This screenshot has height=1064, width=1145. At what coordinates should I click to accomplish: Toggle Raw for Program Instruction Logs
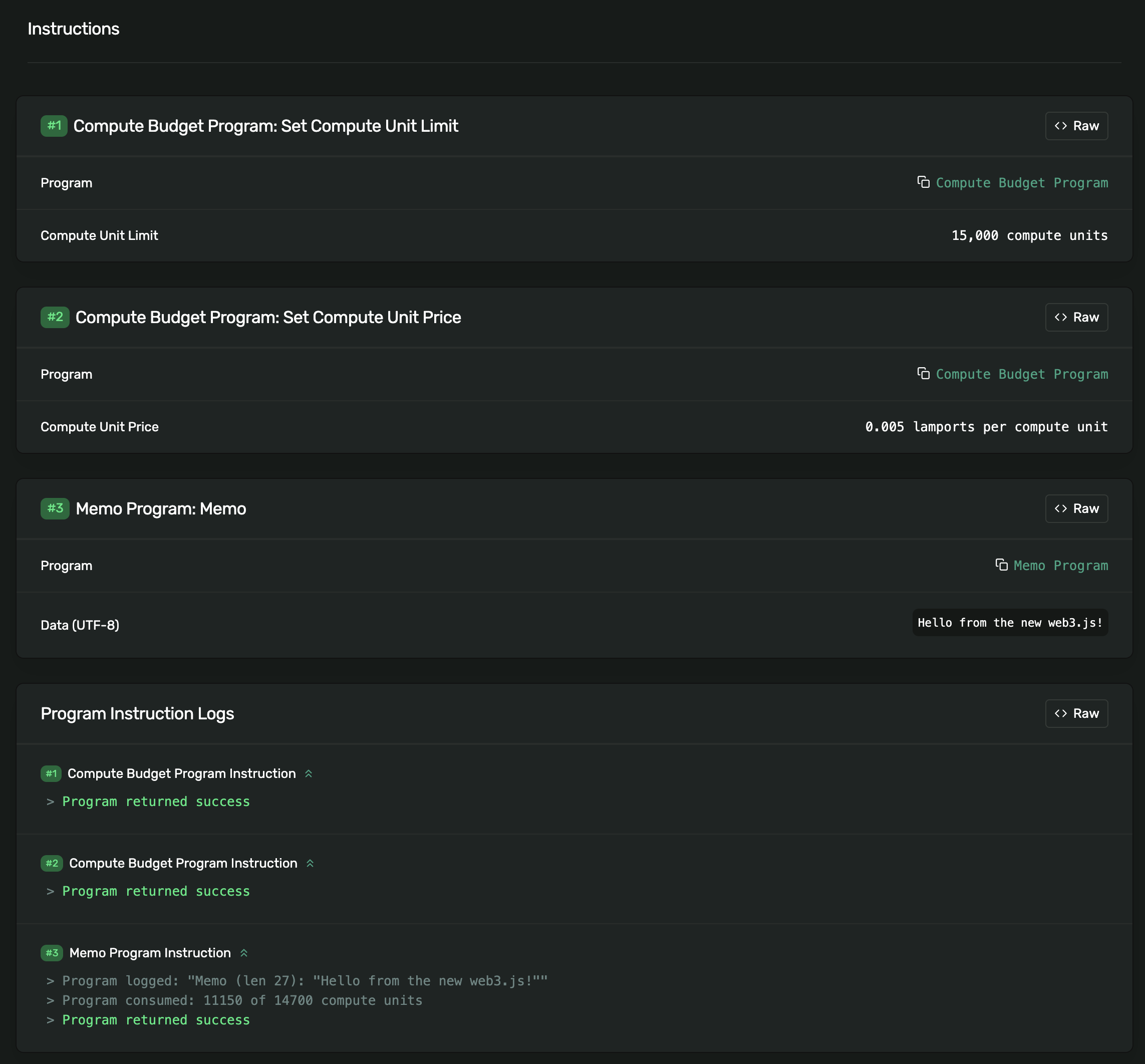1076,713
